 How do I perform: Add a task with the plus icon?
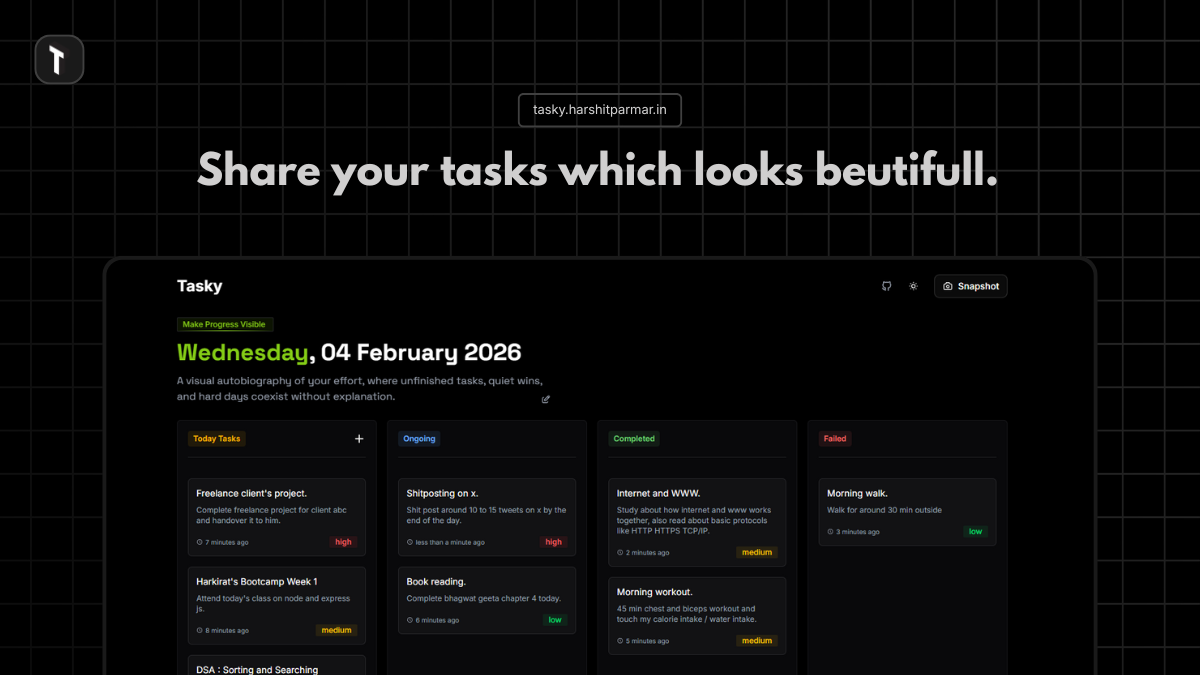click(359, 438)
